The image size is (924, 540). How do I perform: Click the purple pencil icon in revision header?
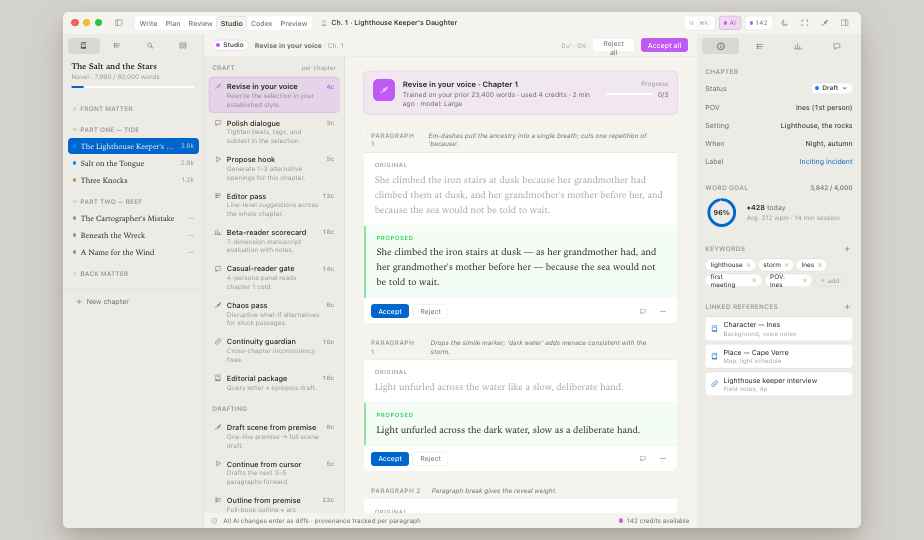(x=384, y=90)
